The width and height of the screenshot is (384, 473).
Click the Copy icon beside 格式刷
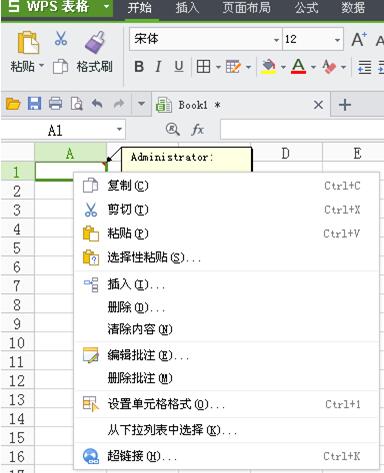coord(60,67)
